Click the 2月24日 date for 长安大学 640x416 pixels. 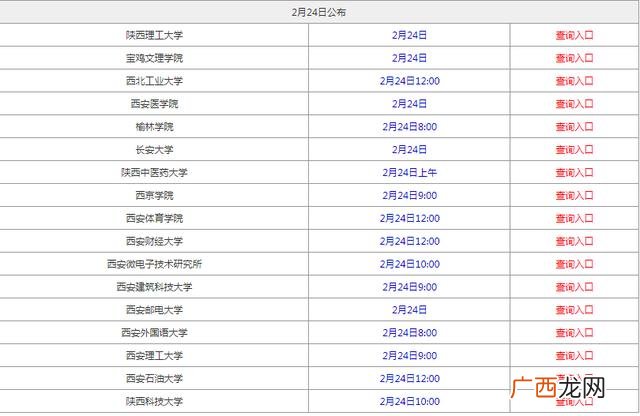409,149
